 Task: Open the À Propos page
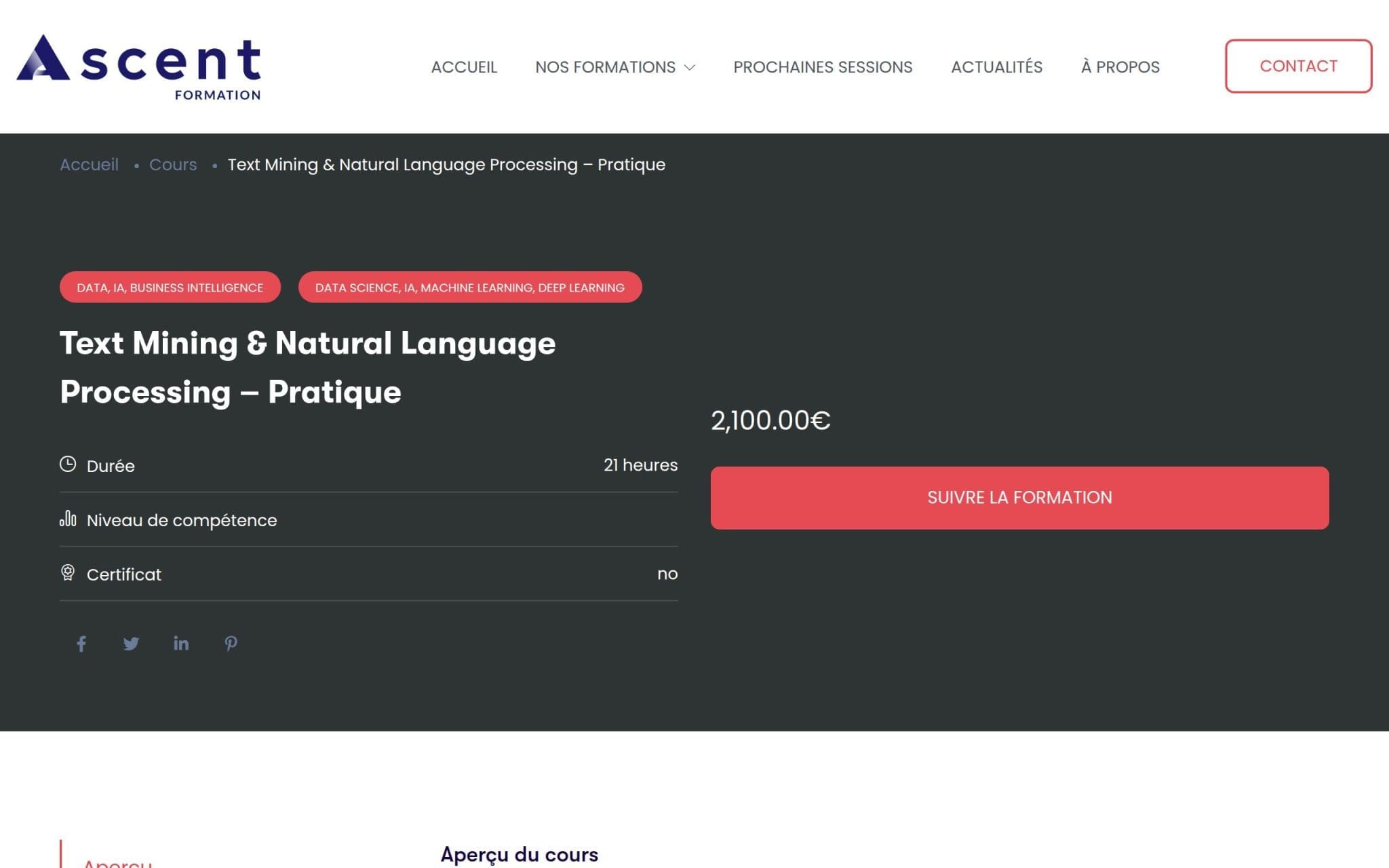pyautogui.click(x=1120, y=67)
